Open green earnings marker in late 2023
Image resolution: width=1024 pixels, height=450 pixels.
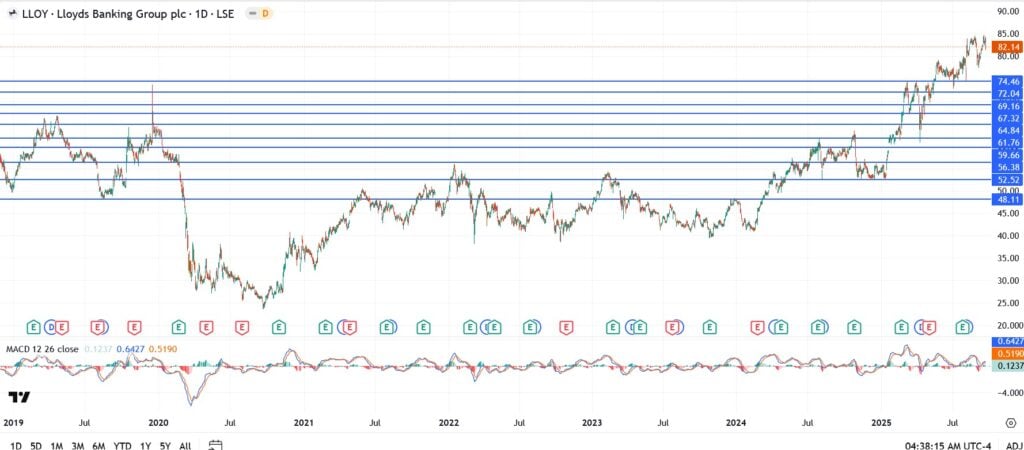click(709, 326)
